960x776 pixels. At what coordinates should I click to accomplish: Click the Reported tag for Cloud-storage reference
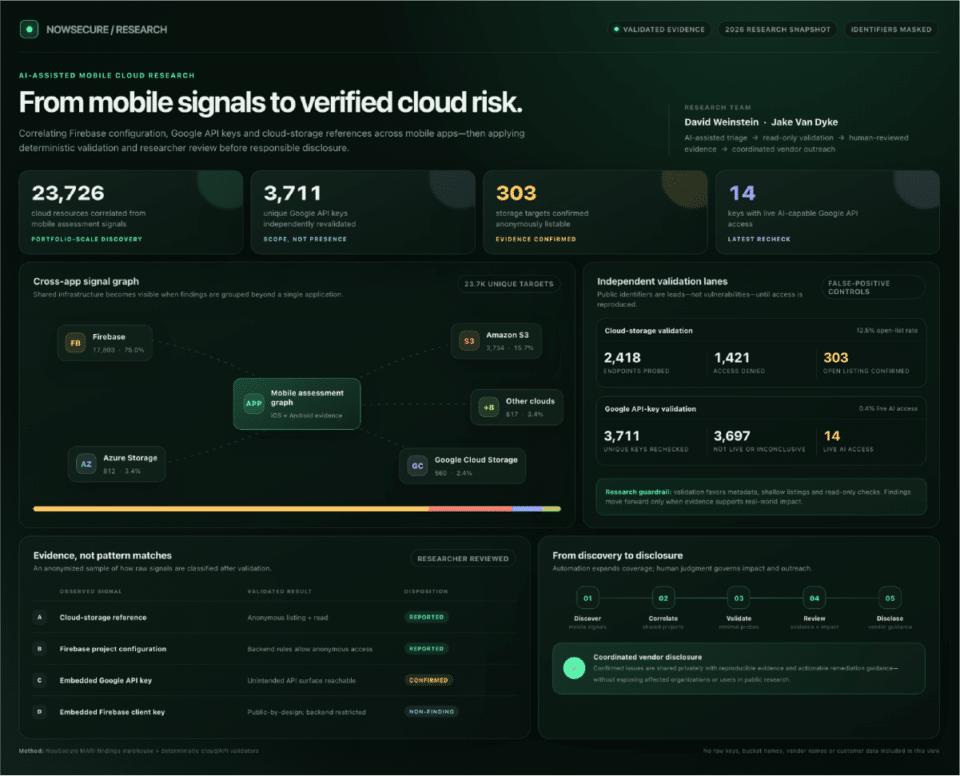pos(426,617)
